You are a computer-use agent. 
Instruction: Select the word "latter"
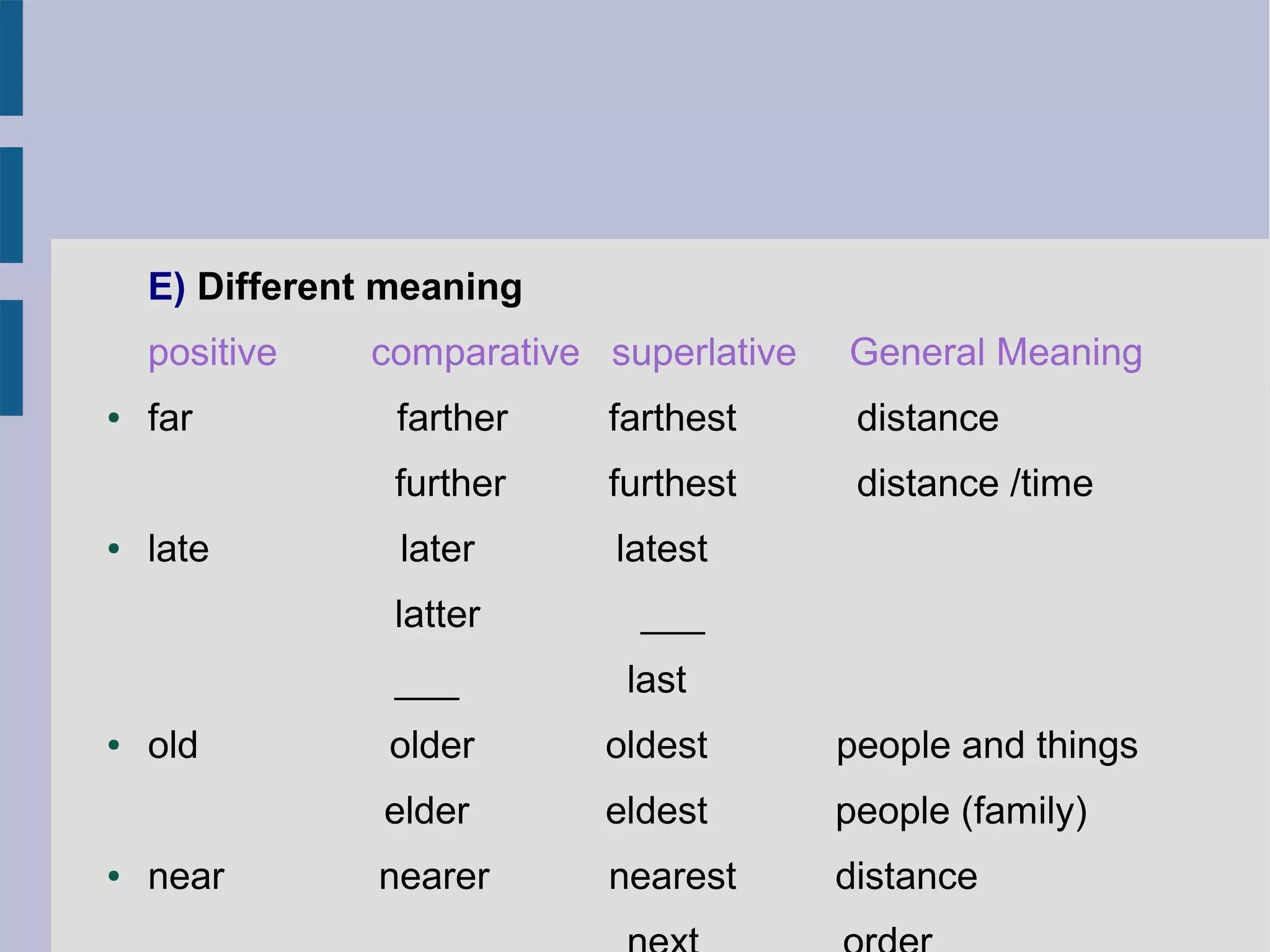437,615
